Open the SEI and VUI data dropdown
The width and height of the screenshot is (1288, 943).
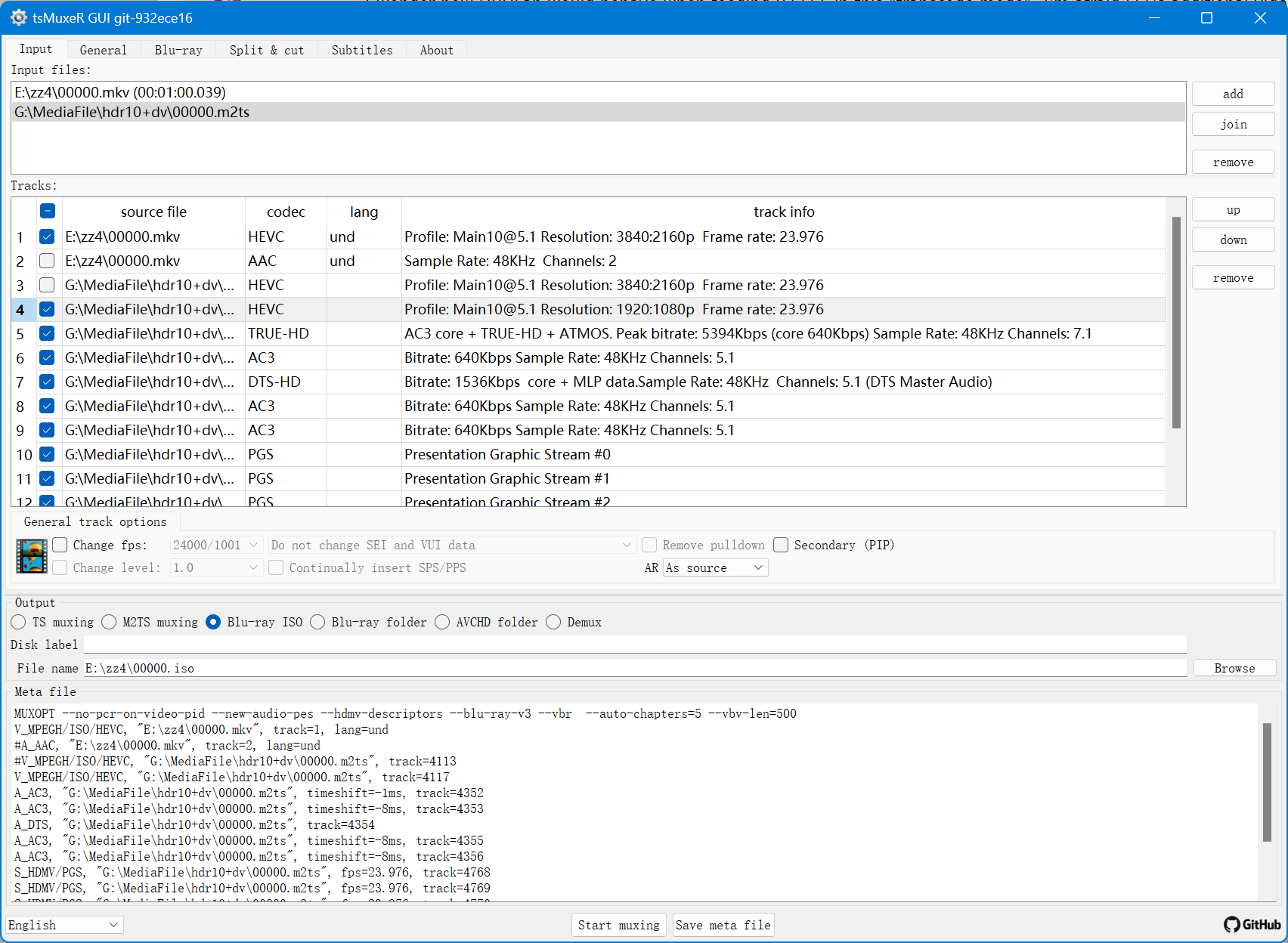451,545
